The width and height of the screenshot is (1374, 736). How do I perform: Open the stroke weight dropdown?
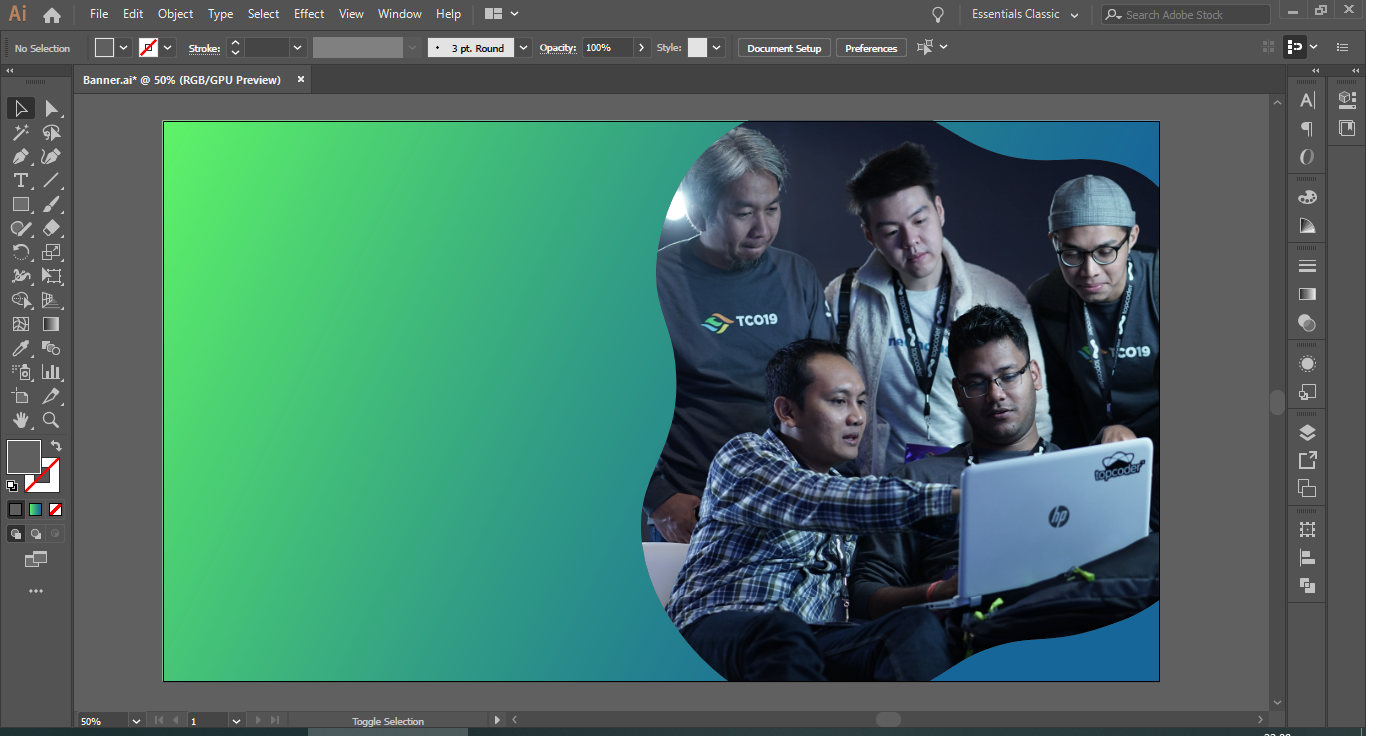(x=297, y=48)
